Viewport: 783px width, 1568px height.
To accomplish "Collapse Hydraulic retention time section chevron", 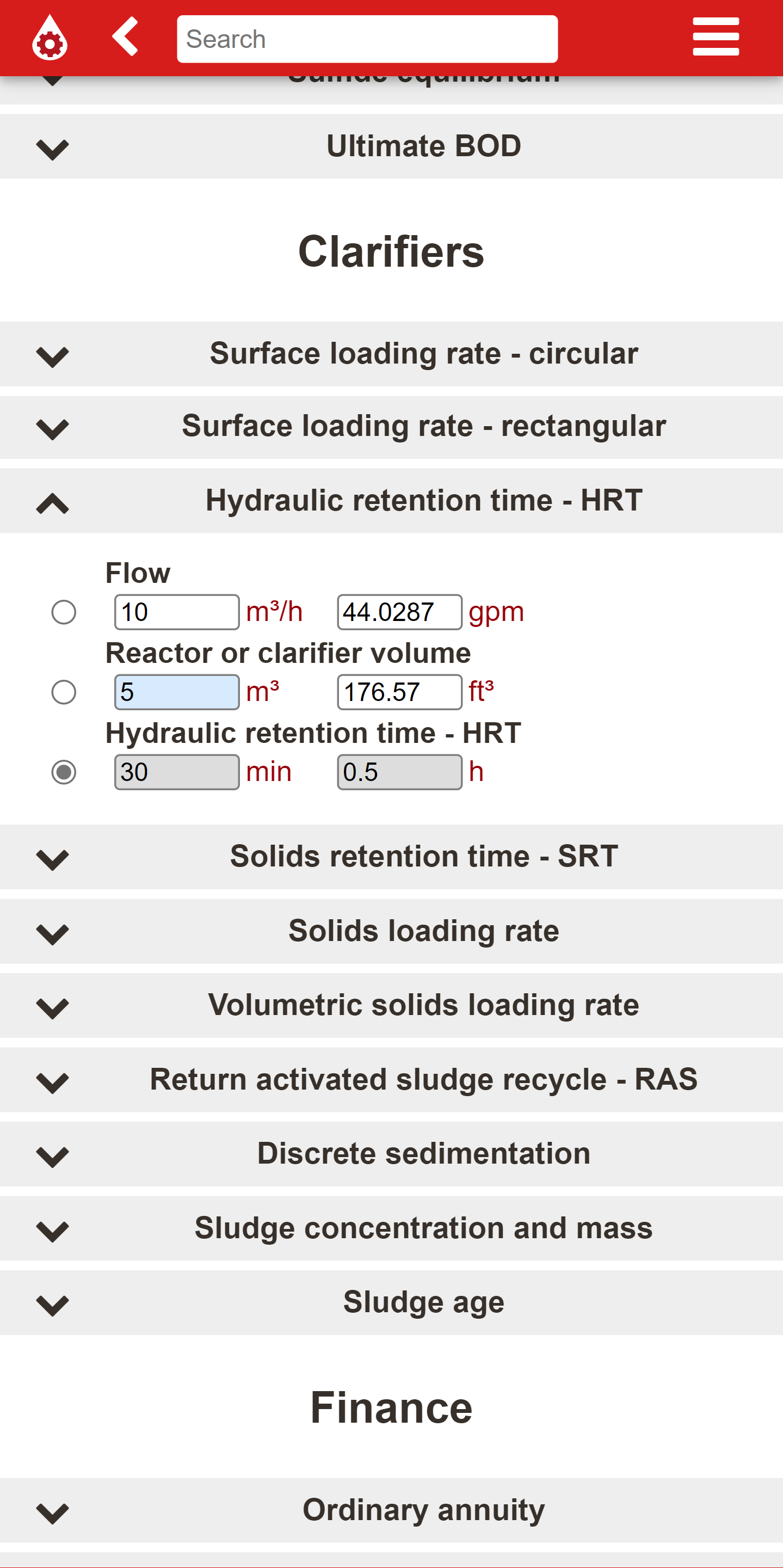I will pyautogui.click(x=52, y=503).
